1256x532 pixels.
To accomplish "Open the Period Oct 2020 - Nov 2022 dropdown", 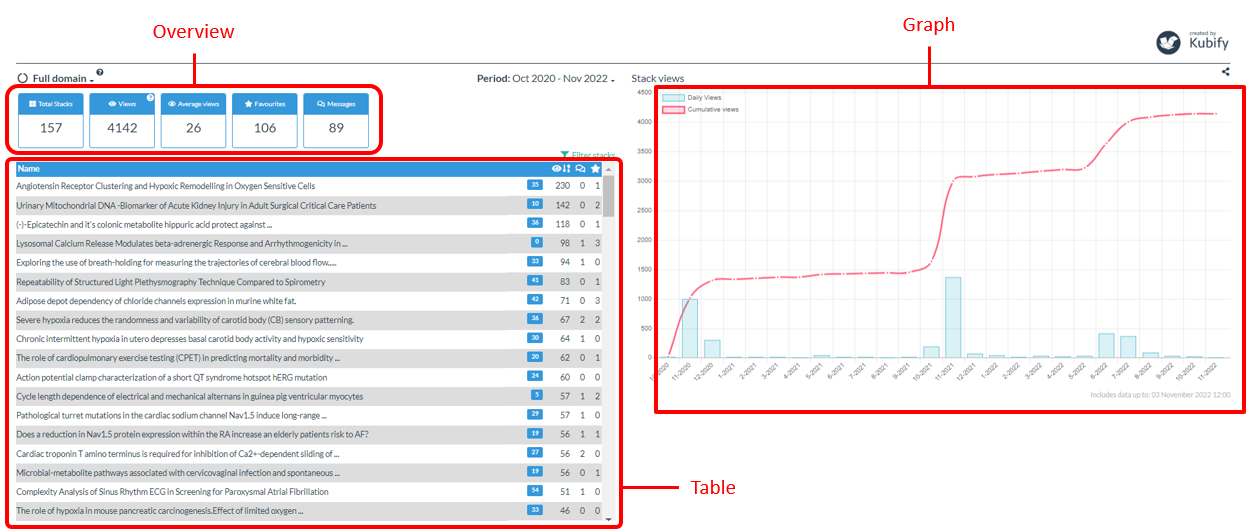I will 545,78.
